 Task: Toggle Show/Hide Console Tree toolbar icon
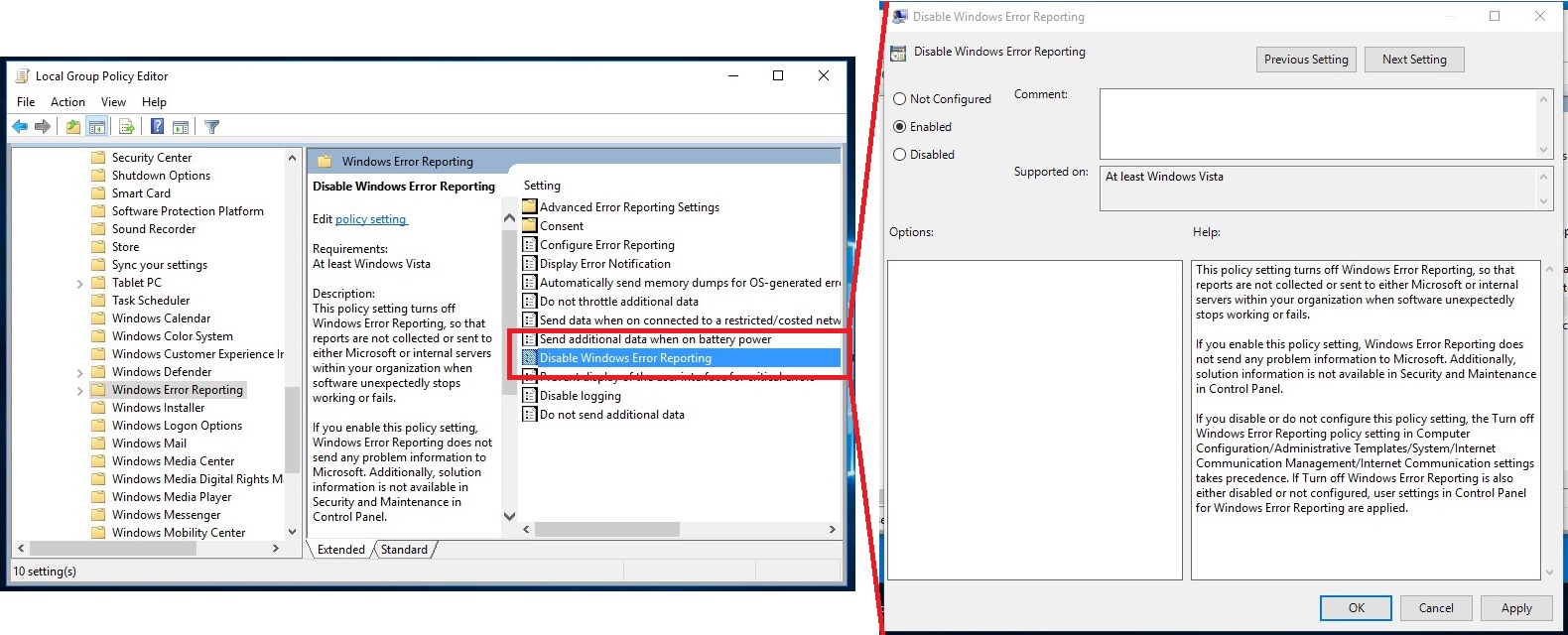97,127
